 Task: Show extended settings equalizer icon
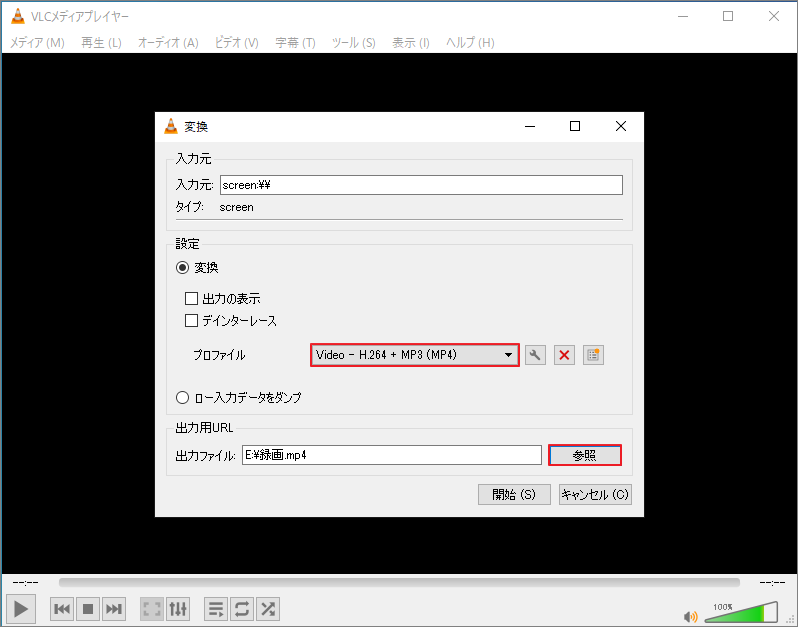178,609
